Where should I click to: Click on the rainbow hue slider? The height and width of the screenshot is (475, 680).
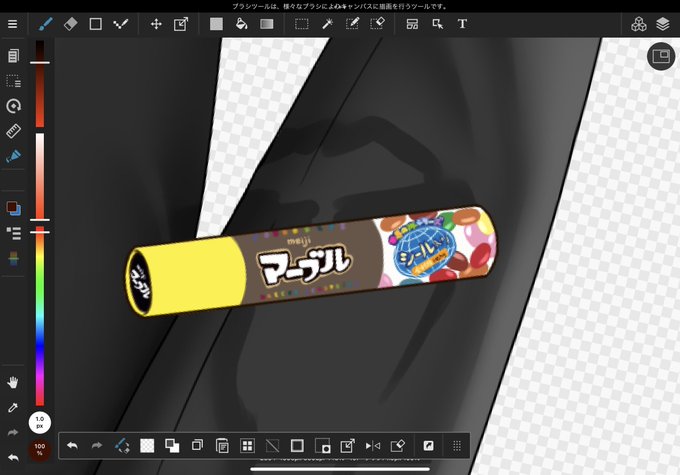[x=40, y=316]
